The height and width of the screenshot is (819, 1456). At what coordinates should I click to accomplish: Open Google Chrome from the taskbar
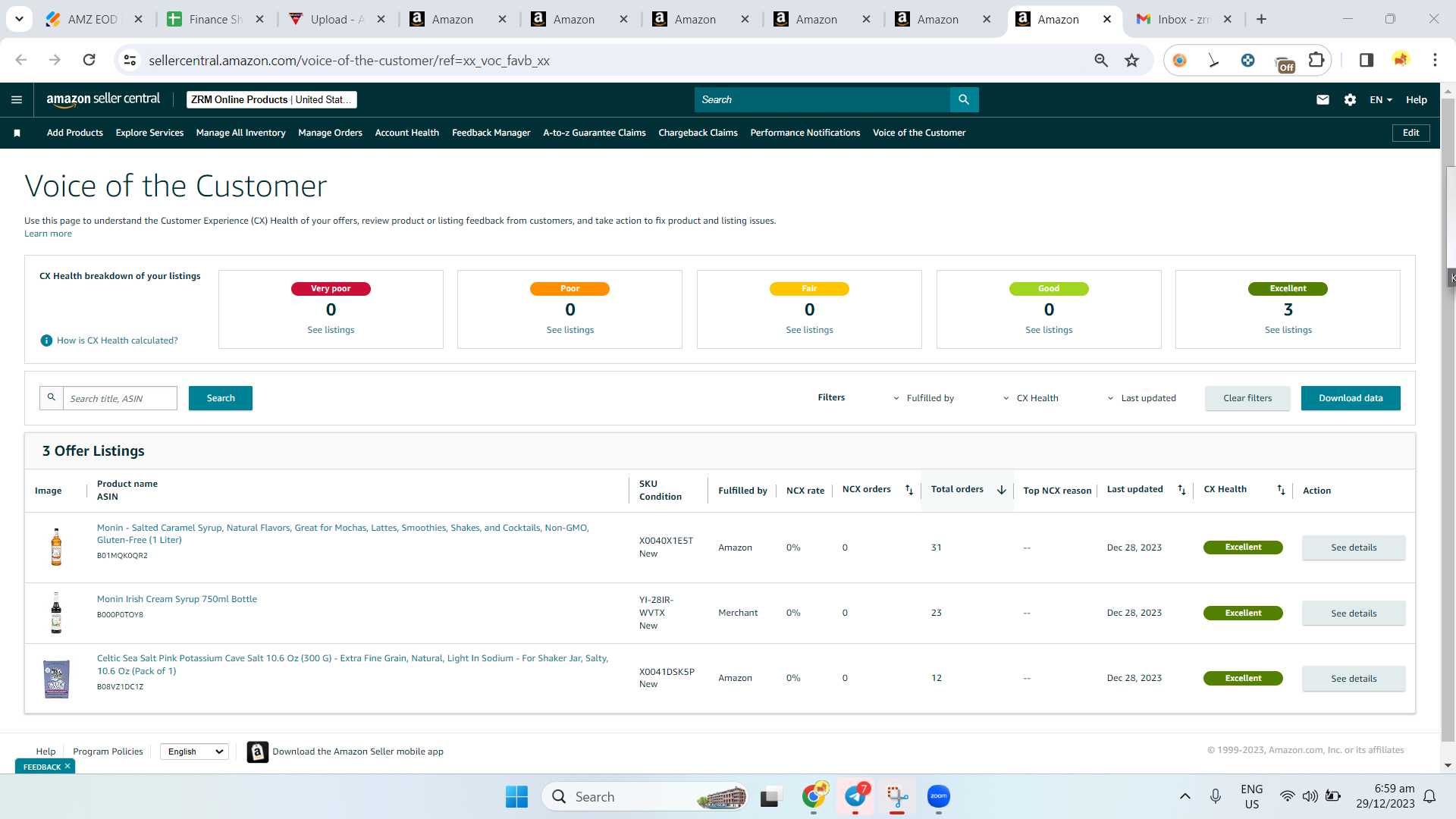(814, 796)
